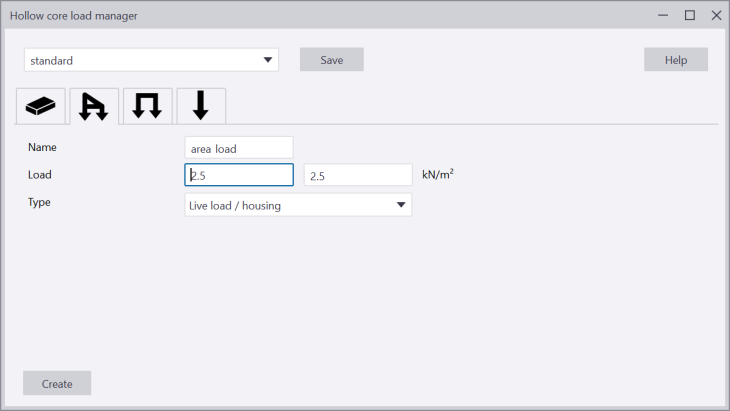Click the 'Load' field label
730x411 pixels.
[40, 175]
